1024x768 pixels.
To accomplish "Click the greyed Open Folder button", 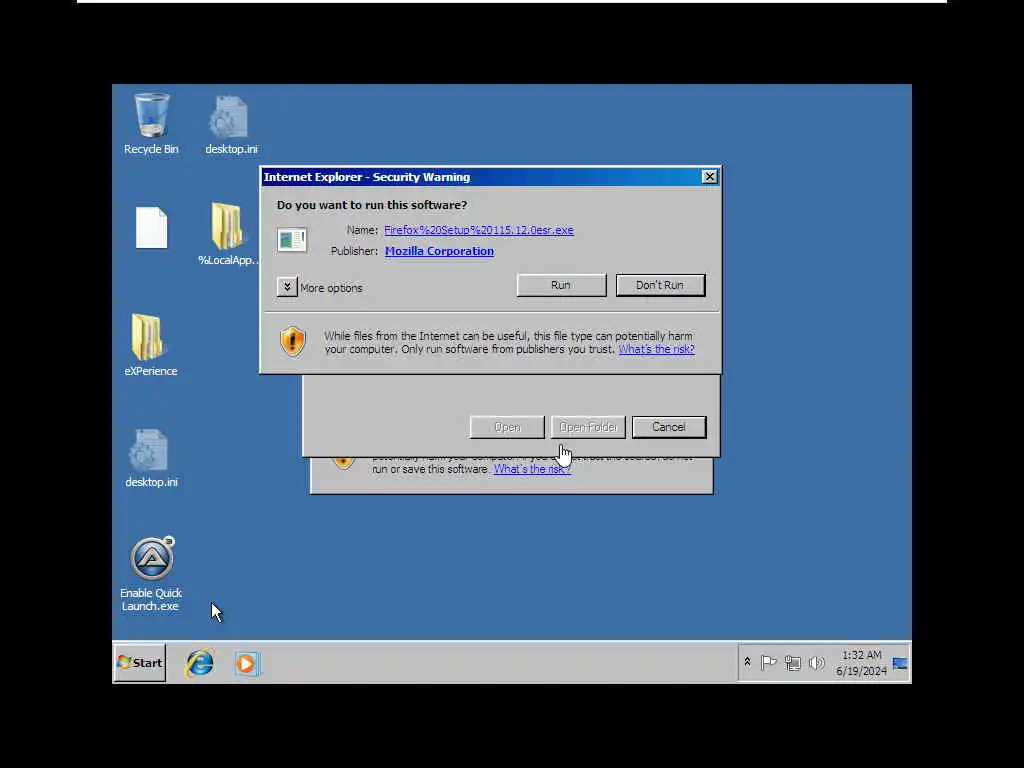I will coord(588,427).
